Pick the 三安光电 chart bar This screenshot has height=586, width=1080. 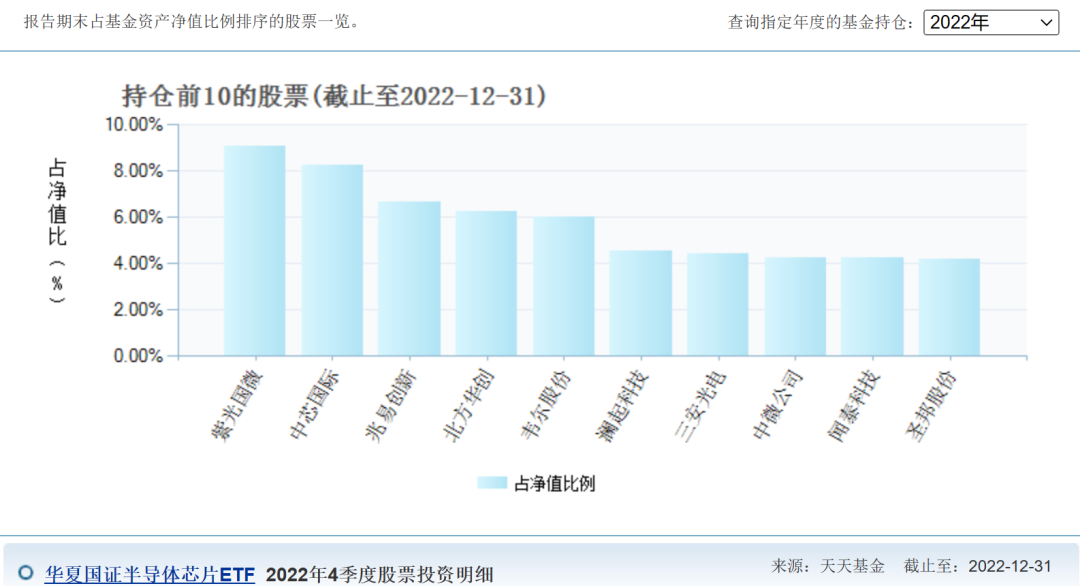pos(718,305)
